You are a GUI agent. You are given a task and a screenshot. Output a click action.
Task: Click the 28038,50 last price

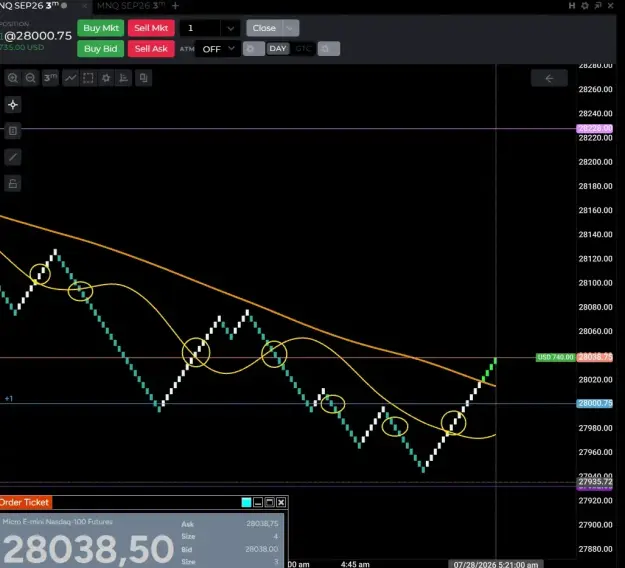pos(88,549)
